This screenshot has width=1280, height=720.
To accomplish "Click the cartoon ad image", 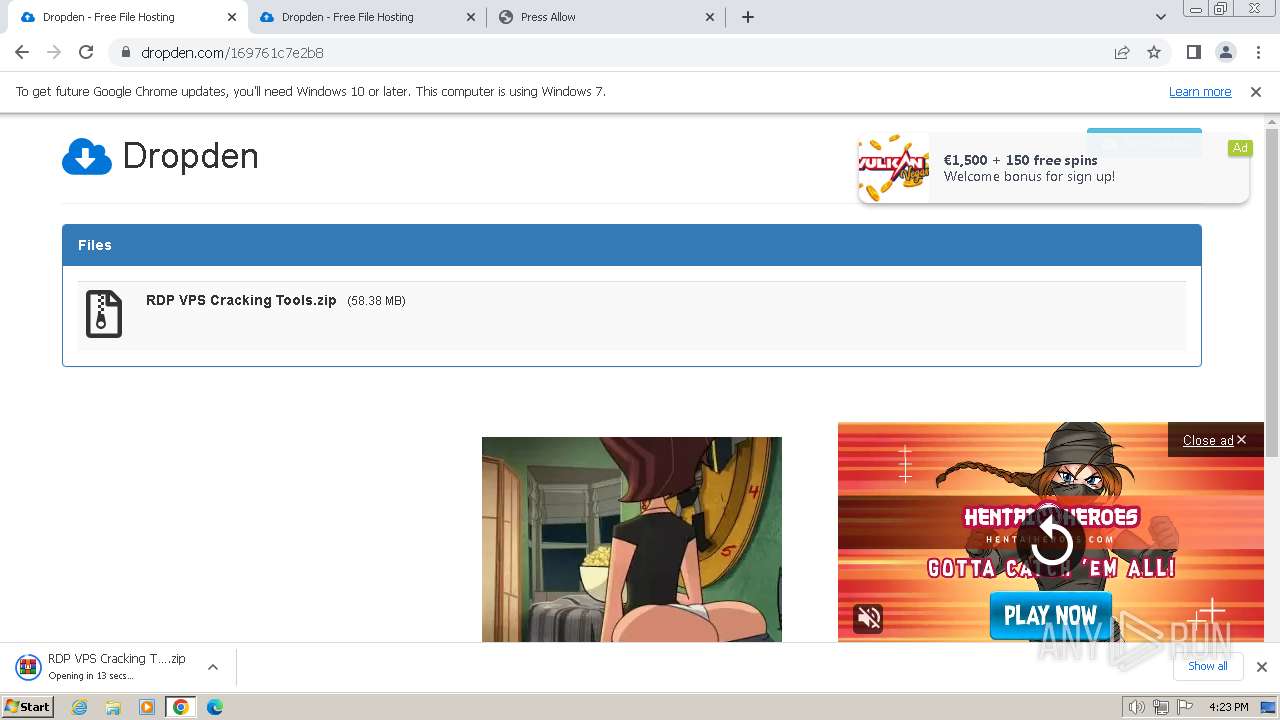I will click(x=632, y=539).
